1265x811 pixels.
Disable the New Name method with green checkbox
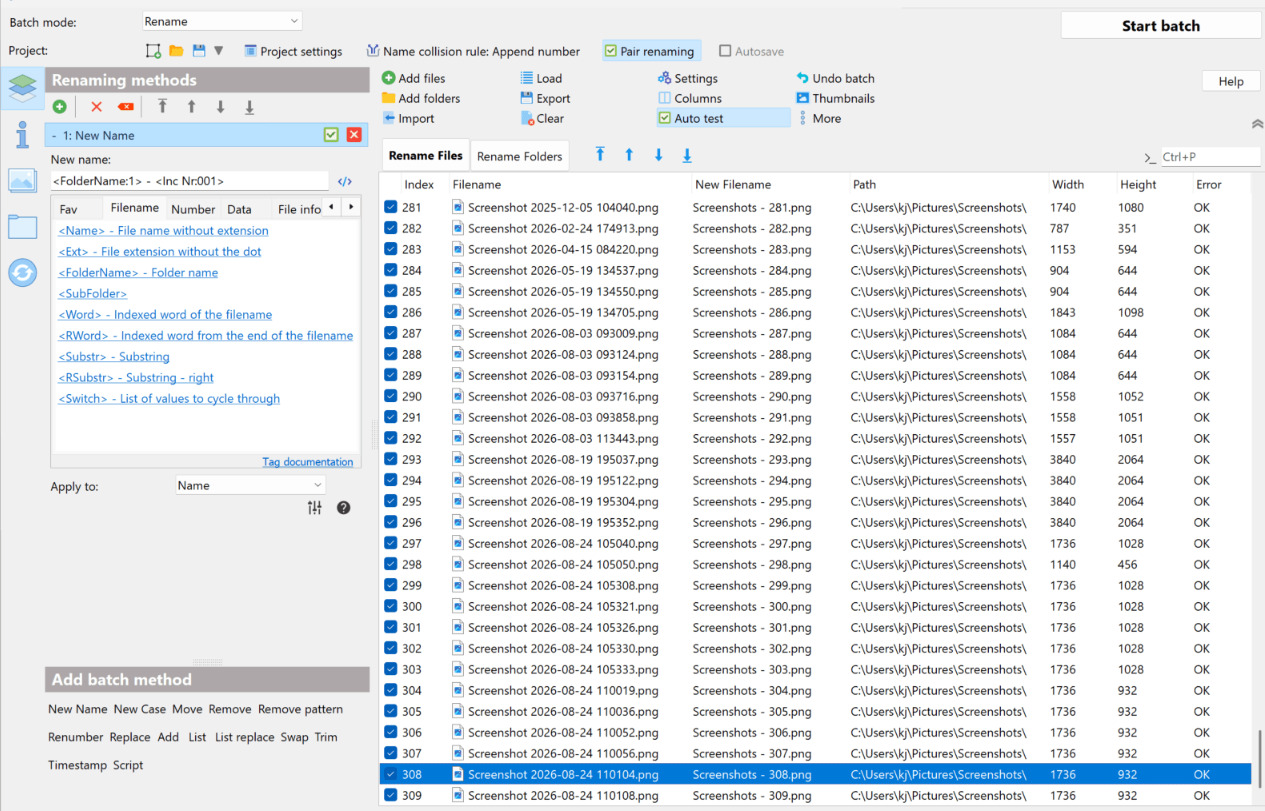[331, 135]
